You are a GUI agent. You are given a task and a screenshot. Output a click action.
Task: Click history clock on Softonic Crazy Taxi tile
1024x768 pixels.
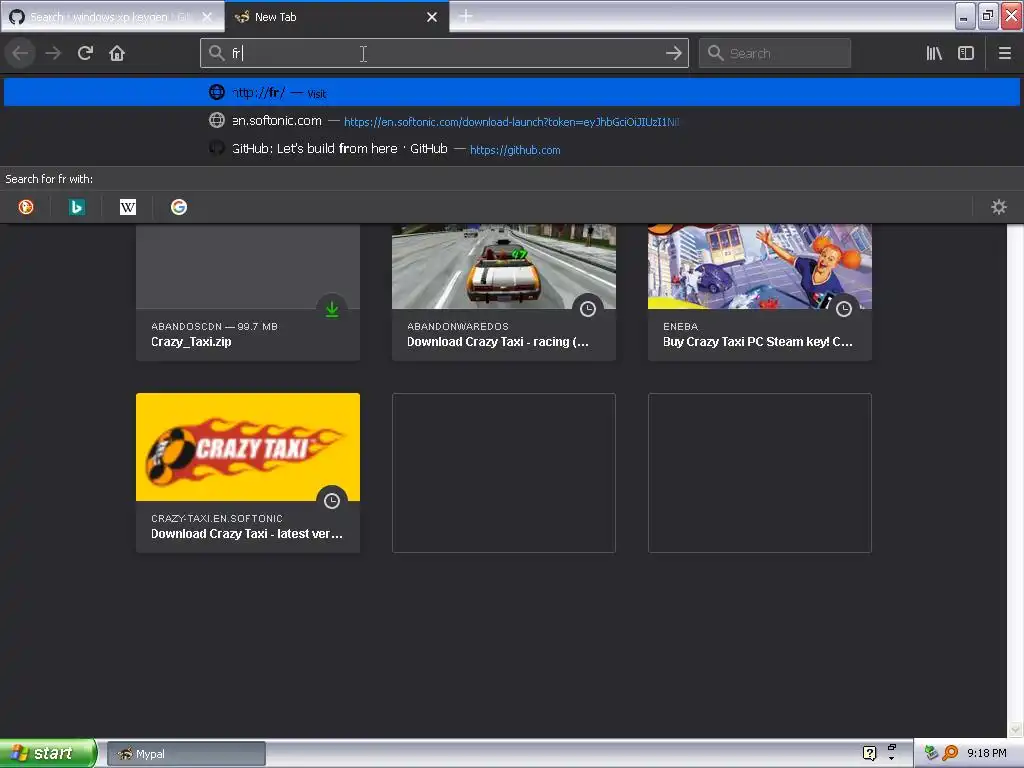point(332,501)
